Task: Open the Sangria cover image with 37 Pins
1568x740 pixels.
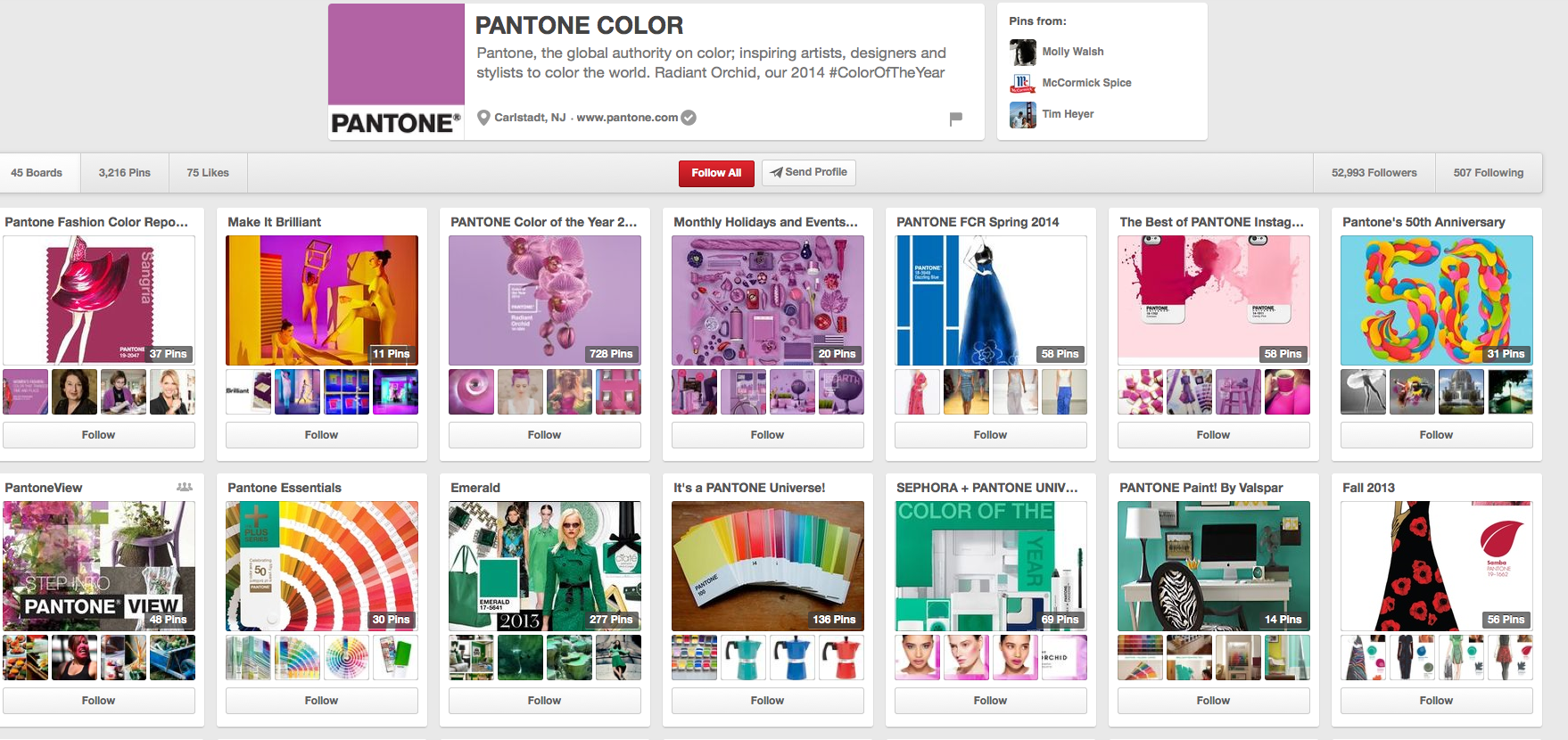Action: 99,300
